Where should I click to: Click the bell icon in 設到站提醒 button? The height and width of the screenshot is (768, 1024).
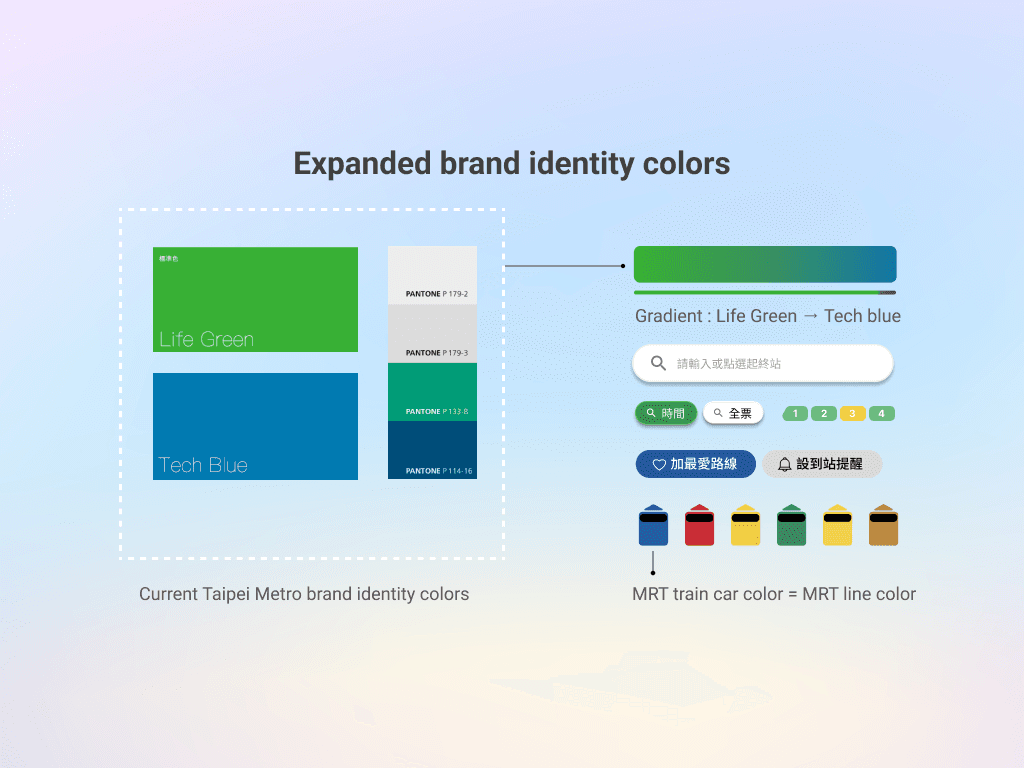(784, 464)
